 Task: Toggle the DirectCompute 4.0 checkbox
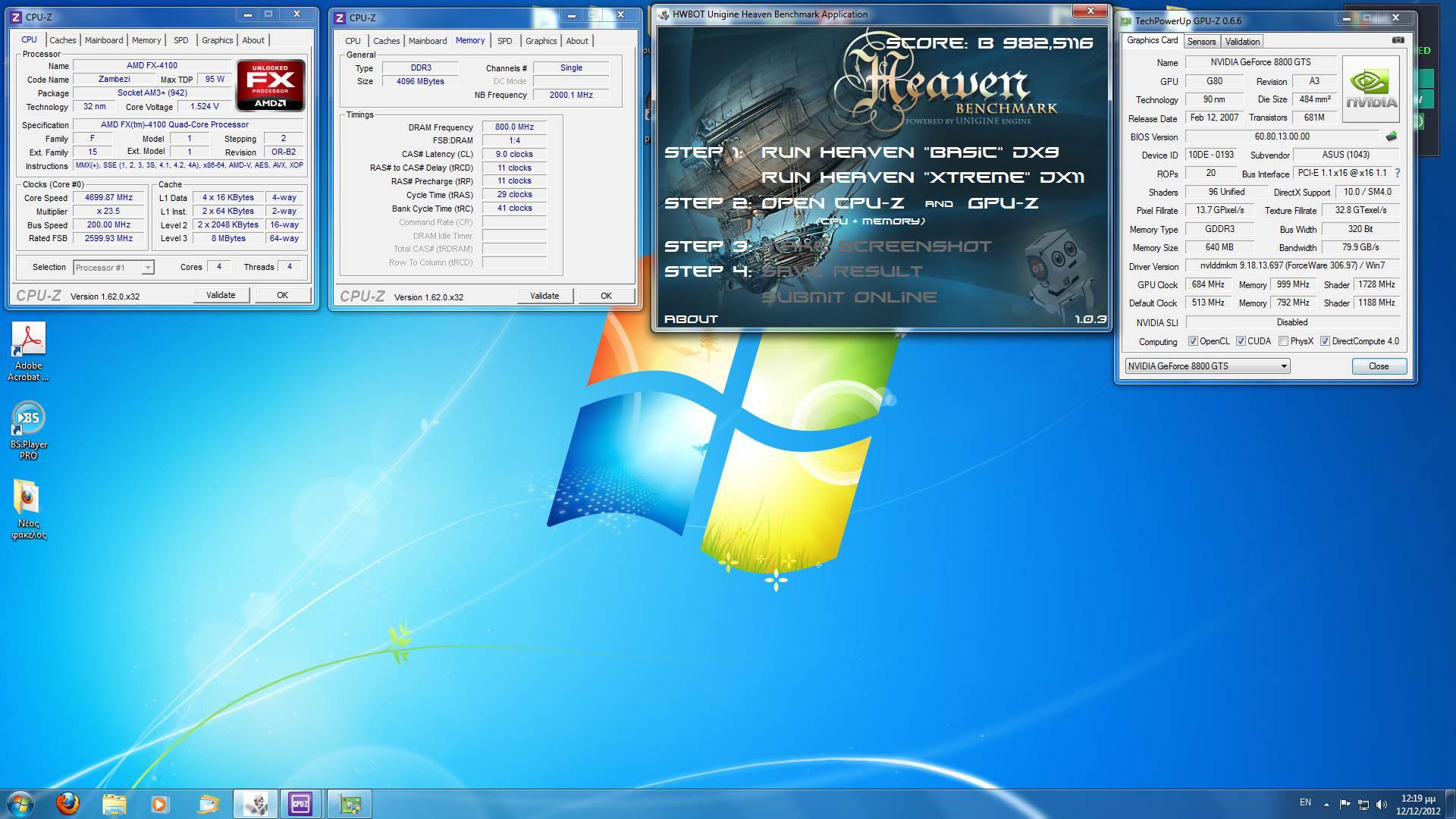(1325, 341)
